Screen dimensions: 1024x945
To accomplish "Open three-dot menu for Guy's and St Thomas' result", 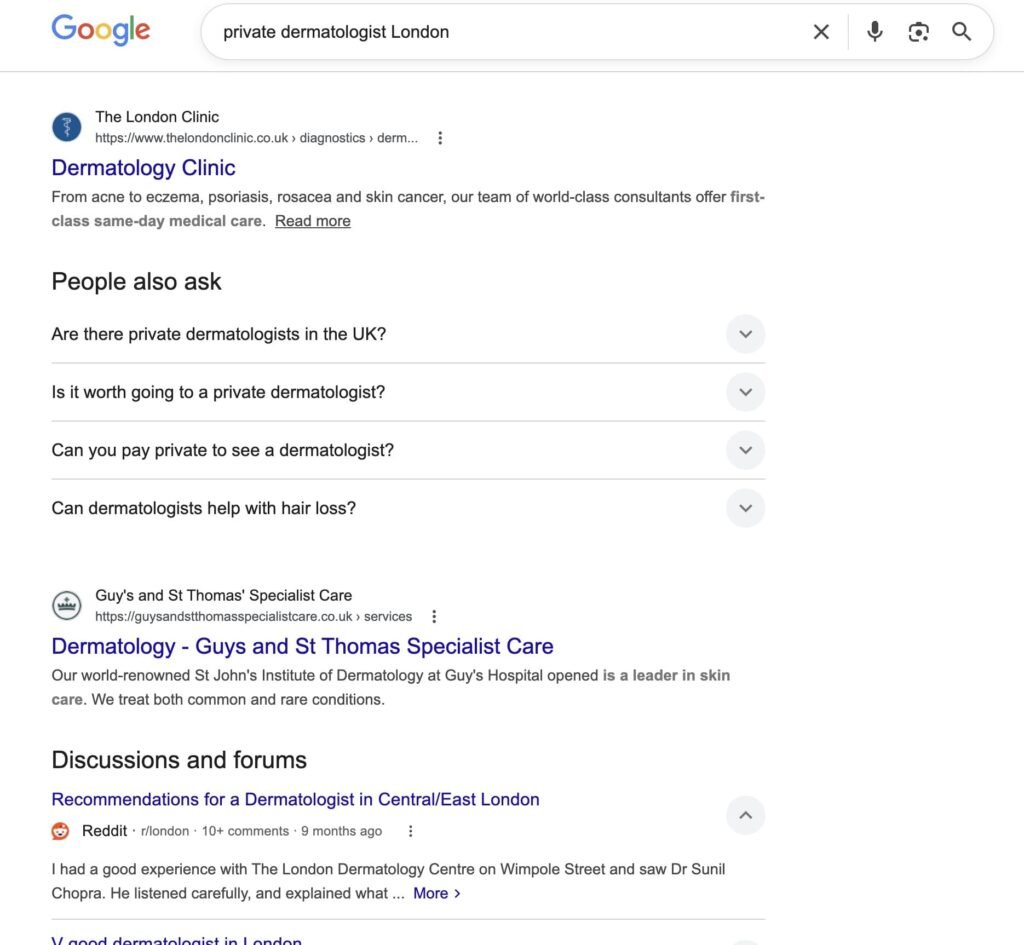I will [x=434, y=616].
